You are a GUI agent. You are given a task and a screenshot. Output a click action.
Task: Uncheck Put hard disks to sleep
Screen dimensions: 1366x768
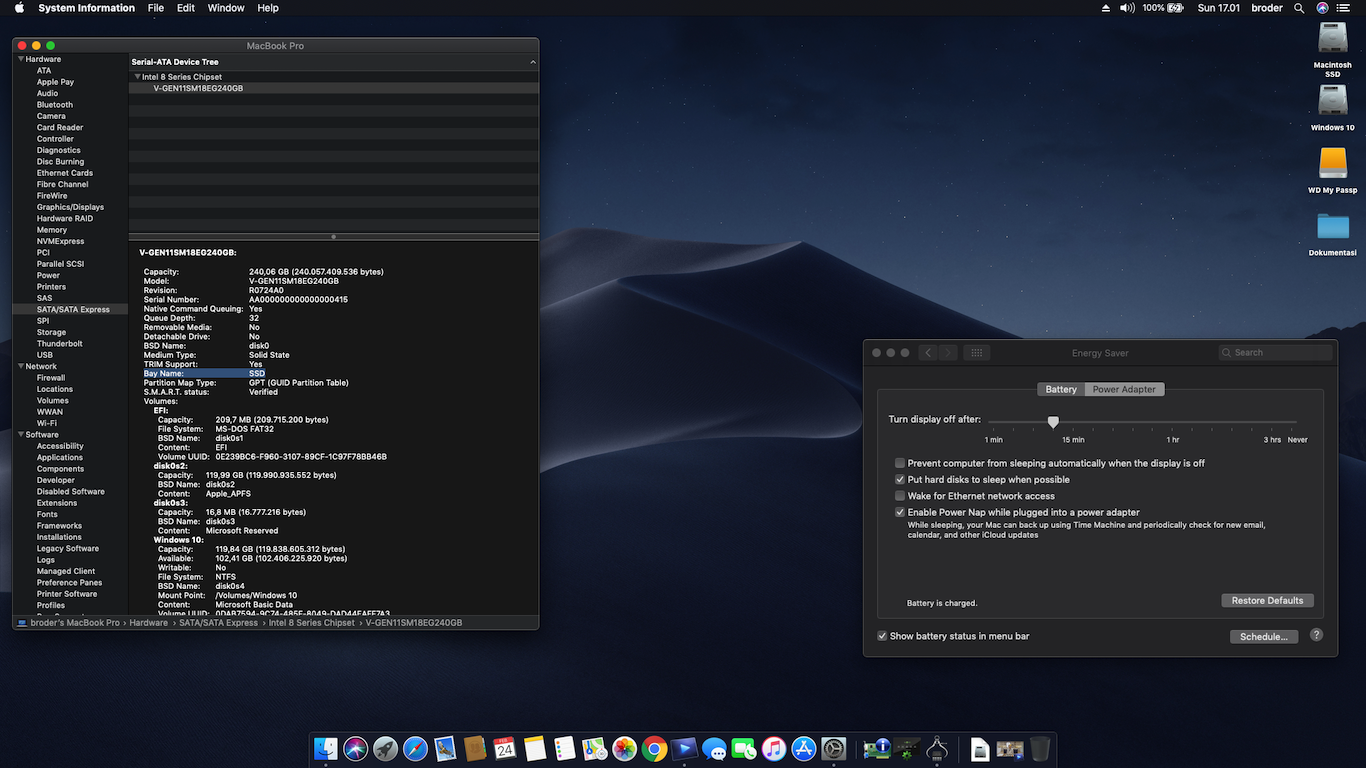(900, 480)
